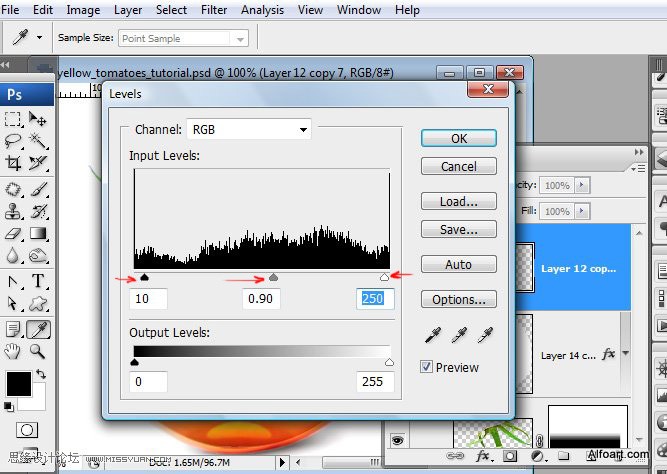Select the Move tool
This screenshot has width=667, height=474.
(x=37, y=119)
